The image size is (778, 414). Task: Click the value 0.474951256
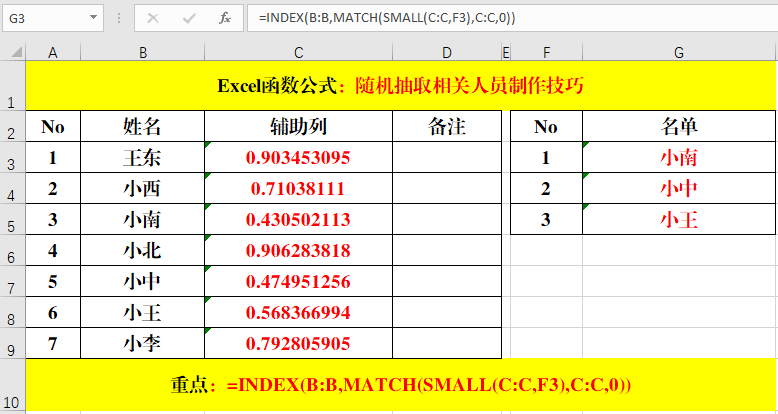(x=298, y=281)
